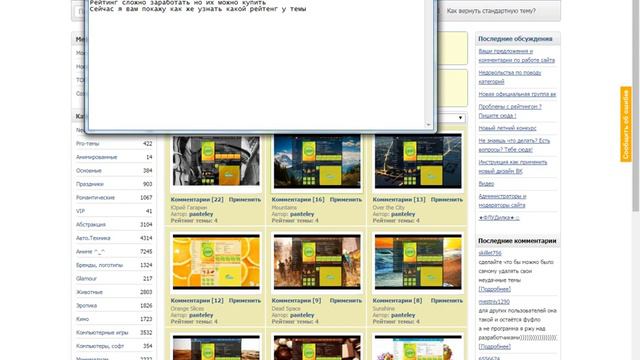This screenshot has height=360, width=640.
Task: Select the 'Pro-темы' category
Action: tap(87, 144)
